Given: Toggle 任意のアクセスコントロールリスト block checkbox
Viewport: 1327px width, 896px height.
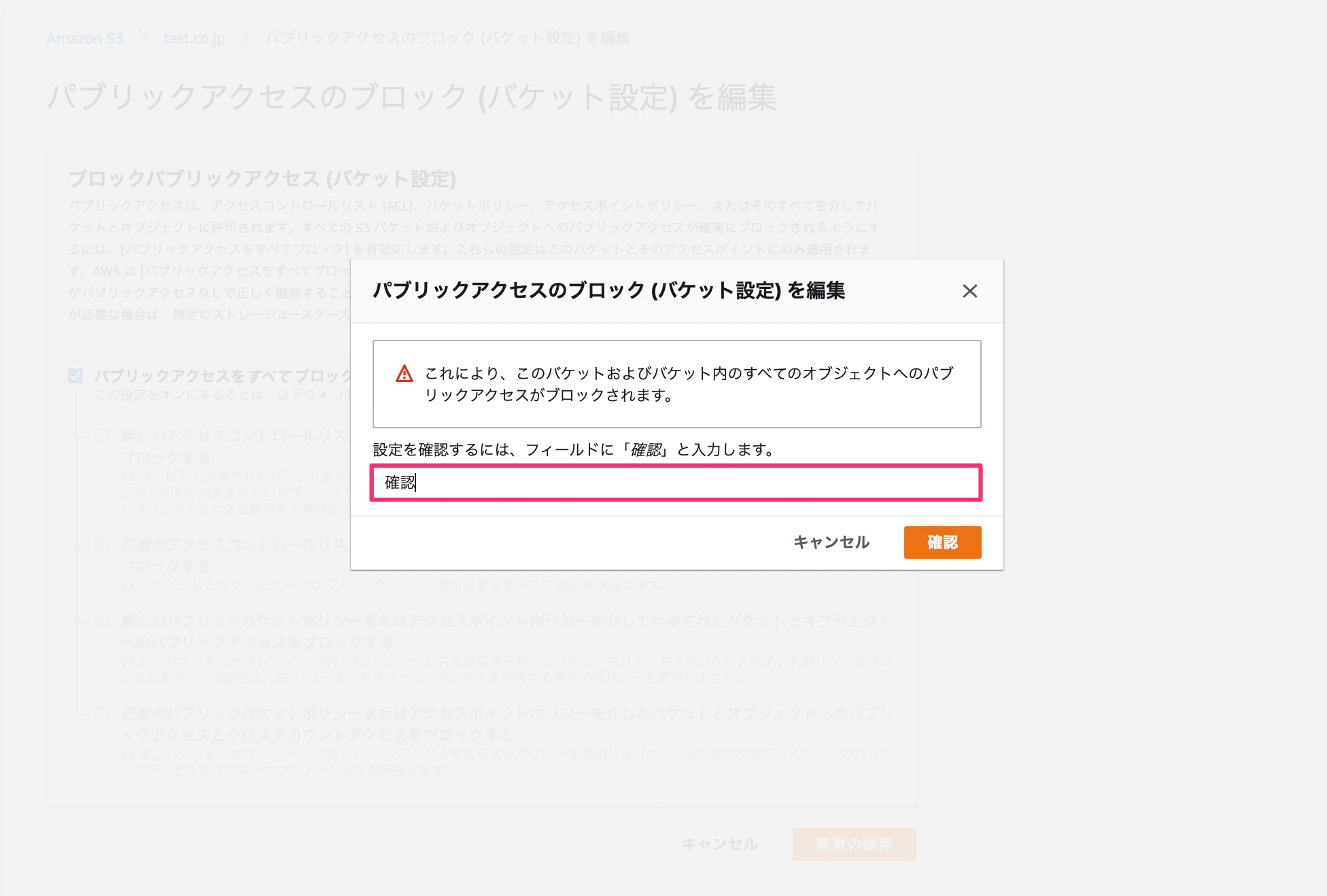Looking at the screenshot, I should tap(101, 544).
